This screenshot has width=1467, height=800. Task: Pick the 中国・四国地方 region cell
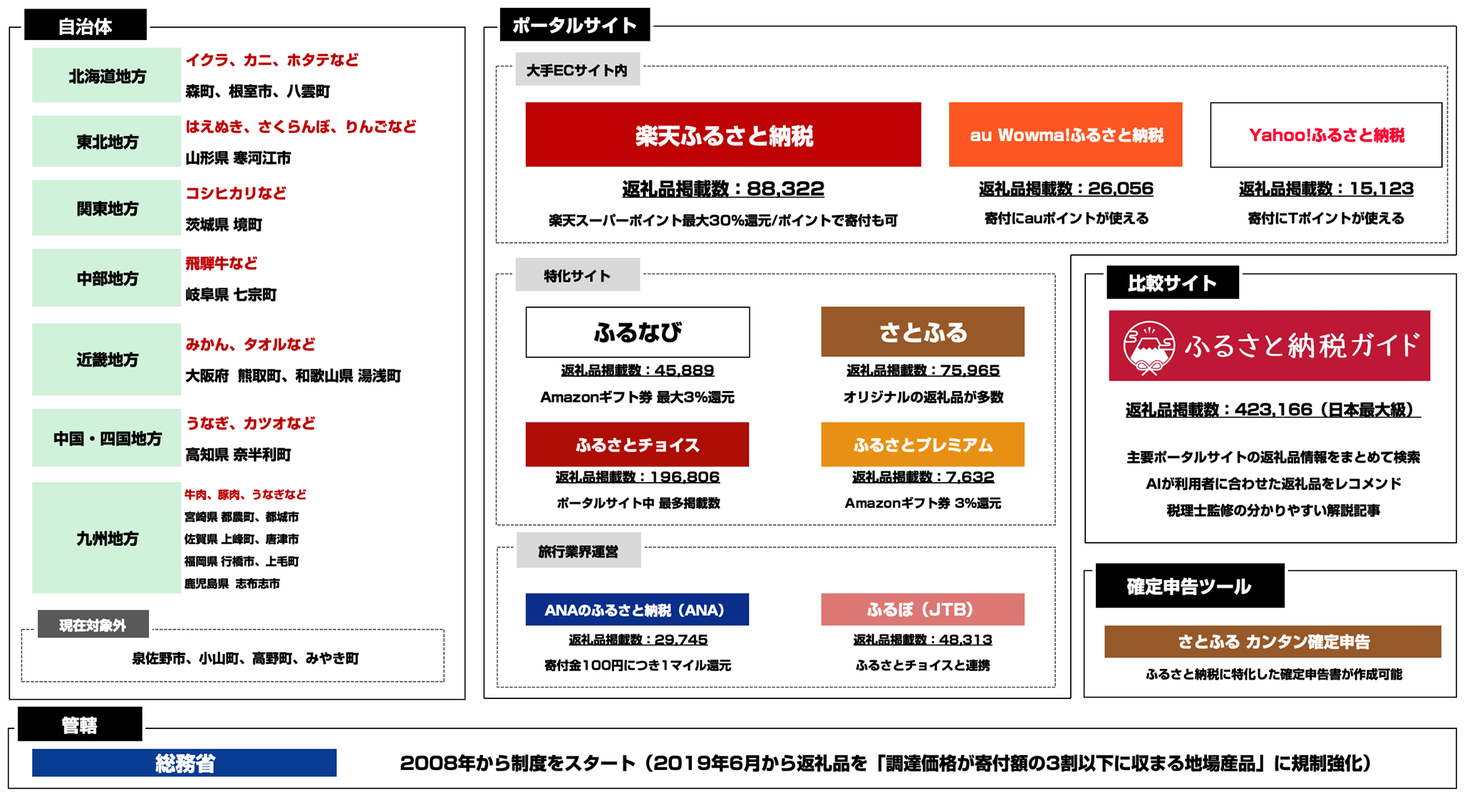tap(106, 438)
